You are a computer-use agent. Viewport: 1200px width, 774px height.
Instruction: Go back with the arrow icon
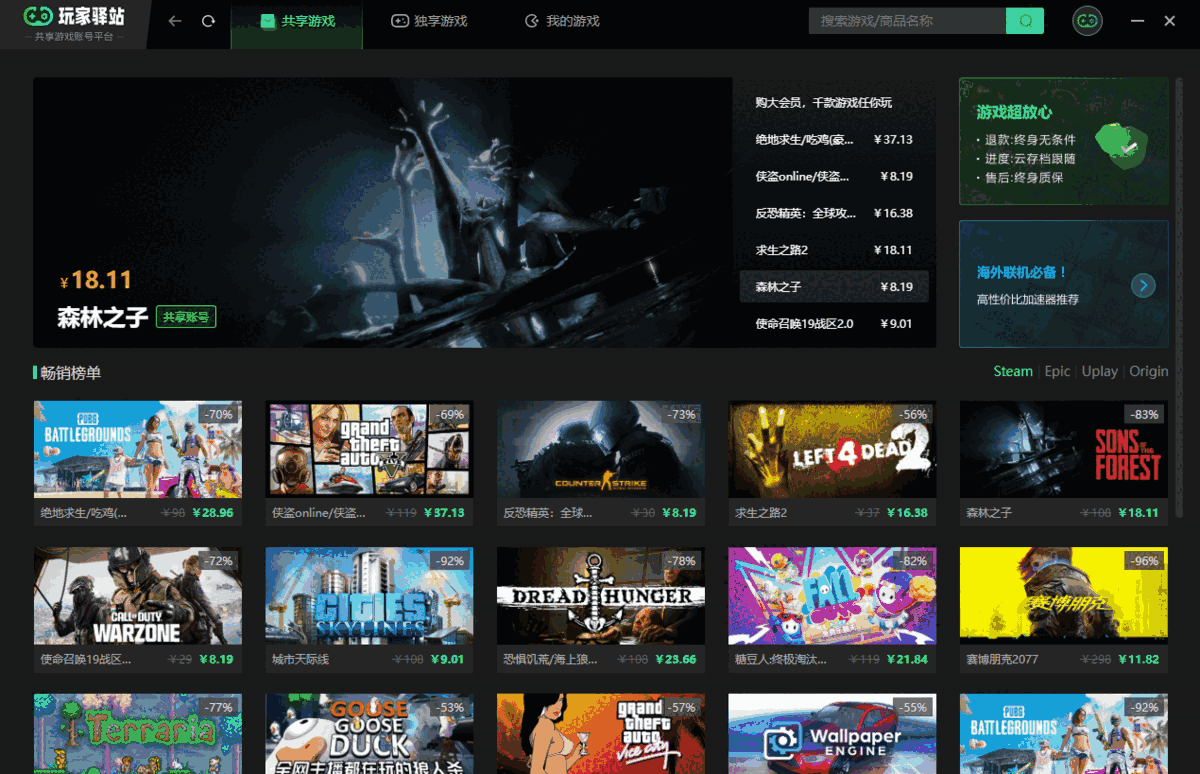(x=175, y=21)
